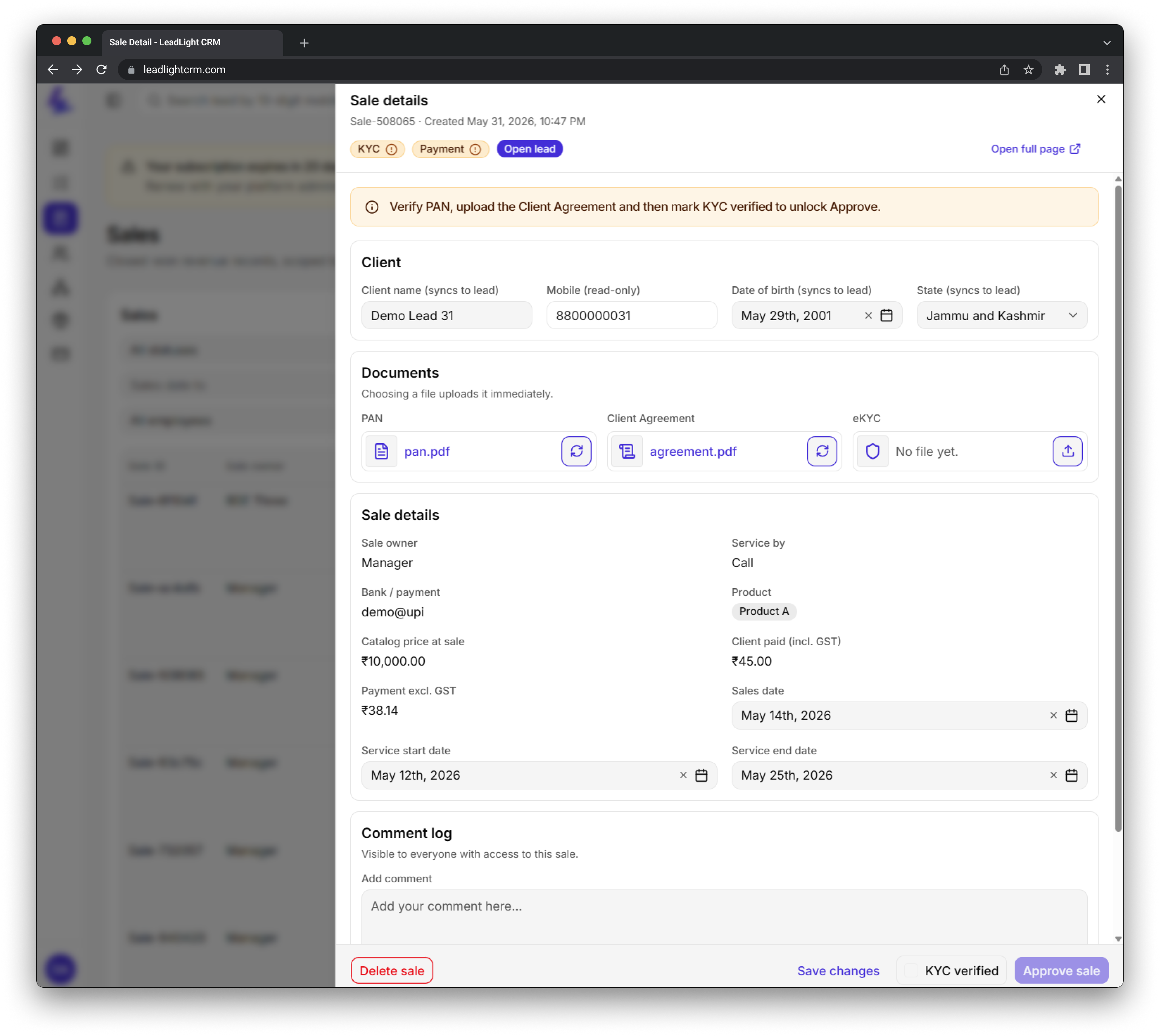Click Delete sale button

392,971
